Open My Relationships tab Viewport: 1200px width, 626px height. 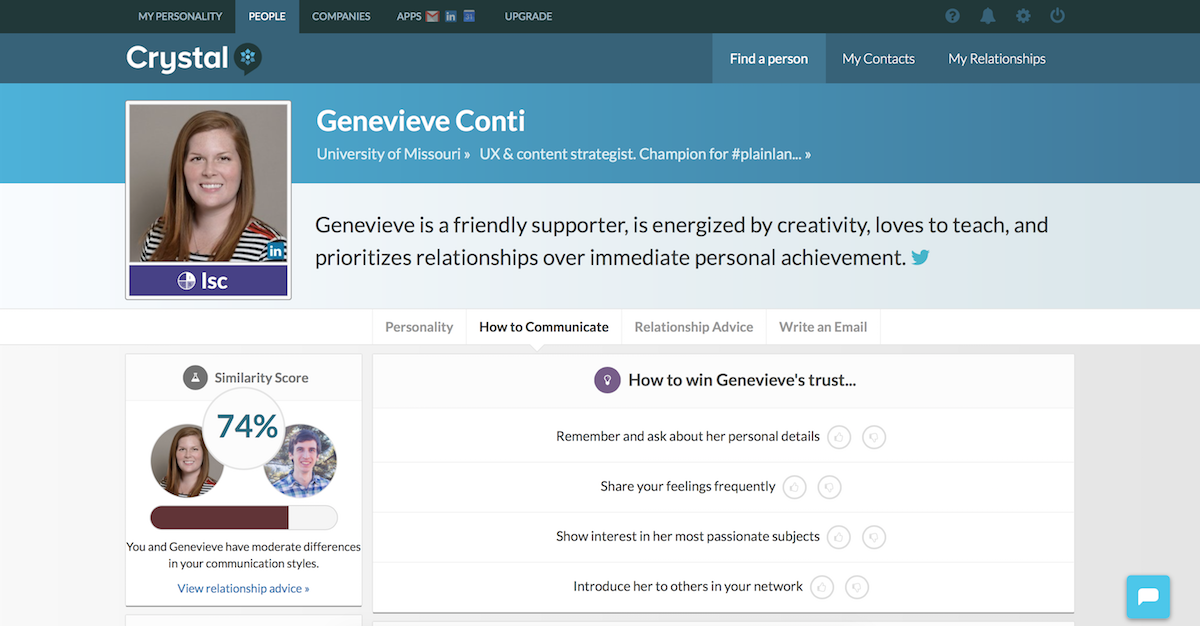pyautogui.click(x=997, y=58)
